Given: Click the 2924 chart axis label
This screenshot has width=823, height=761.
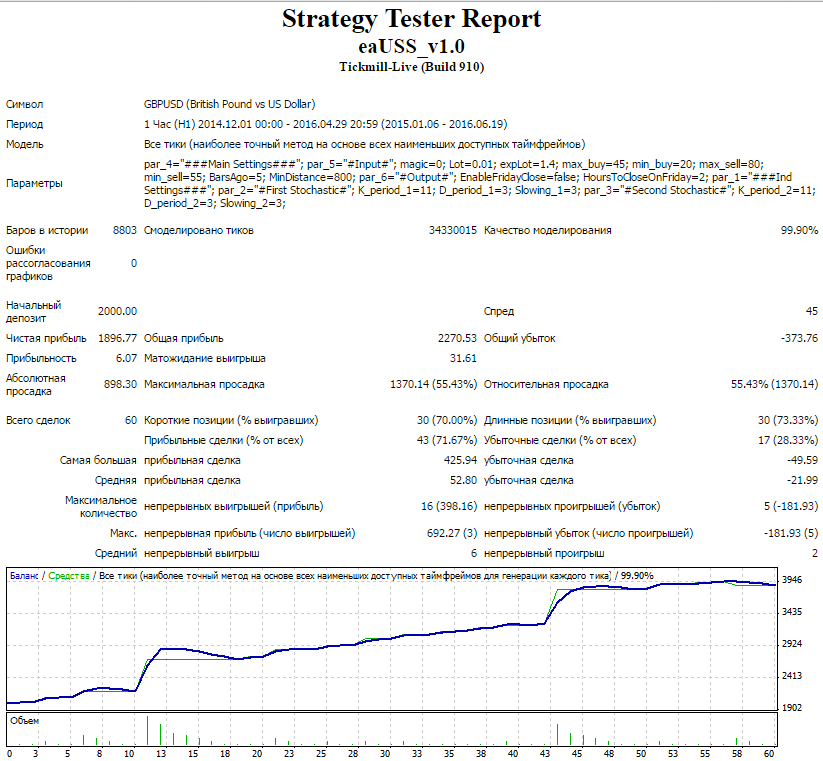Looking at the screenshot, I should (x=792, y=643).
